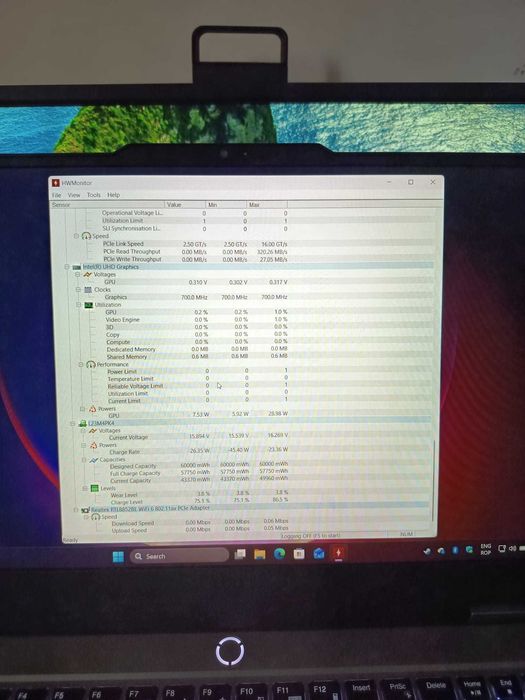The height and width of the screenshot is (700, 525).
Task: Click the 7.53 W GPU power value
Action: (200, 414)
